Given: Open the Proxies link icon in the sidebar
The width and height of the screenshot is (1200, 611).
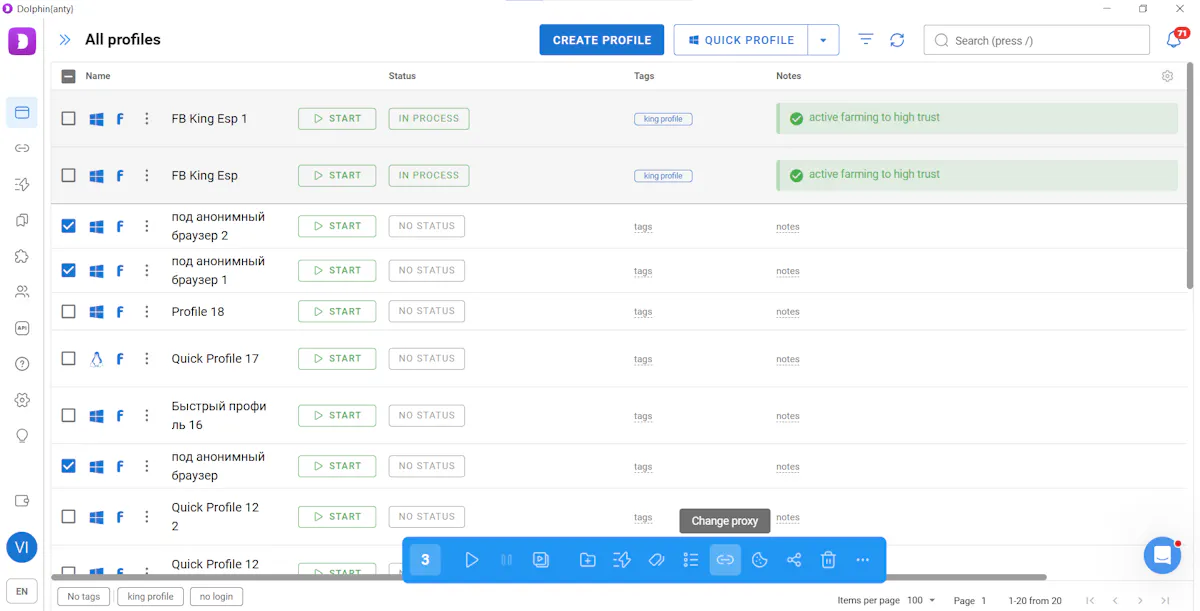Looking at the screenshot, I should point(22,148).
